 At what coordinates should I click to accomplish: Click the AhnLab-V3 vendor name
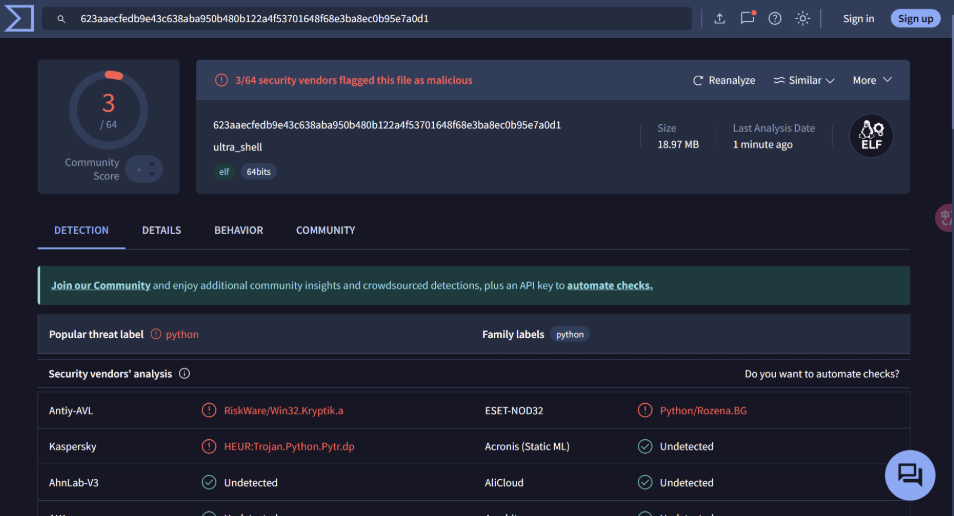74,483
